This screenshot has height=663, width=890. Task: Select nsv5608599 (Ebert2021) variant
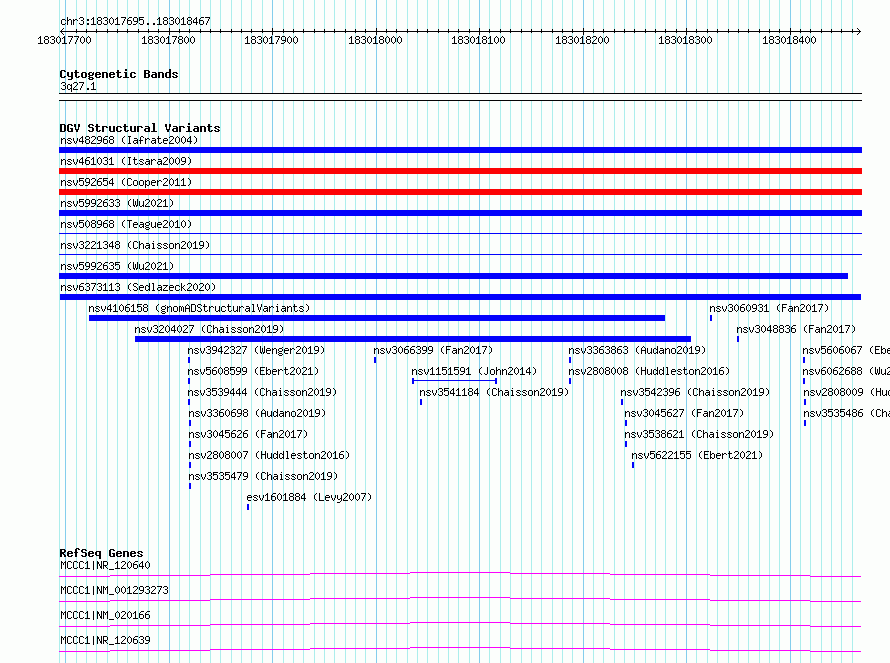253,371
